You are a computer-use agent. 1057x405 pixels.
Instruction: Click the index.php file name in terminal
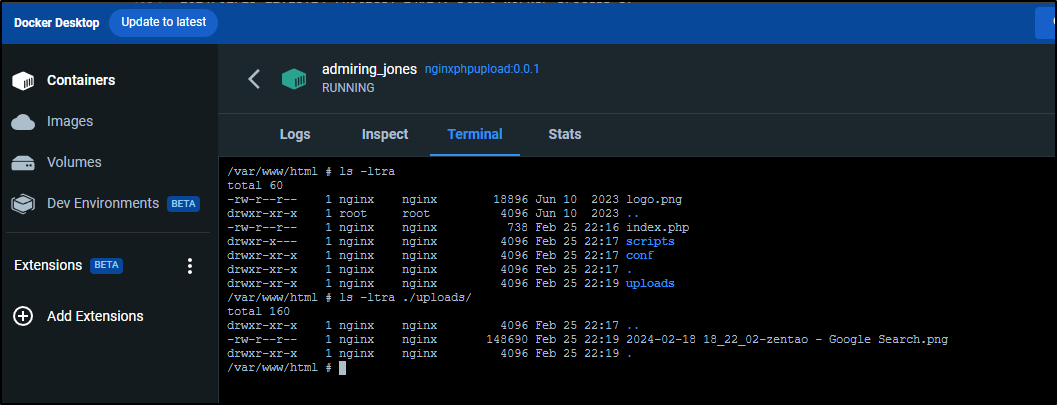click(657, 228)
